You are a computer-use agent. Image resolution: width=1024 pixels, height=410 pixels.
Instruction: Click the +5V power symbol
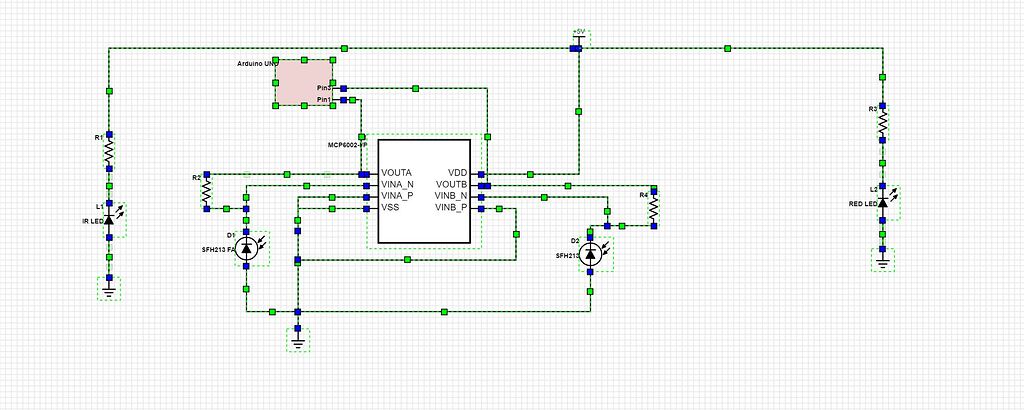pos(579,39)
